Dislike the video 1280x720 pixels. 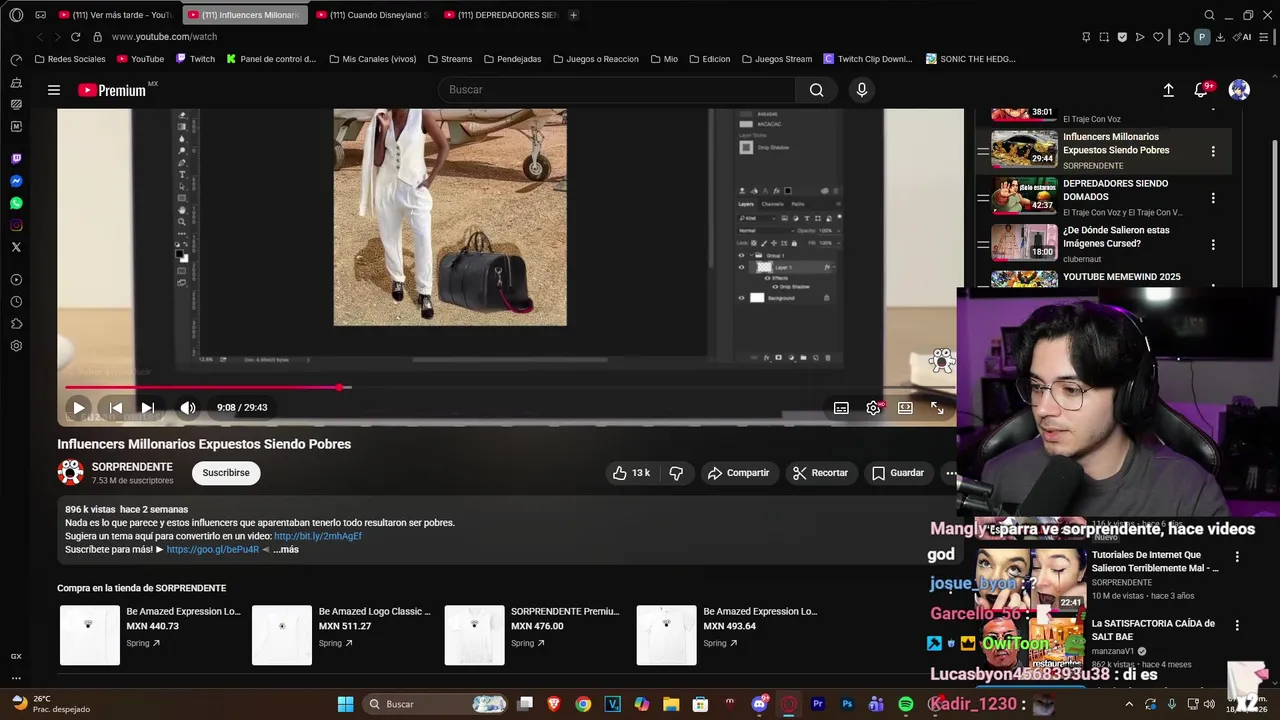point(676,473)
